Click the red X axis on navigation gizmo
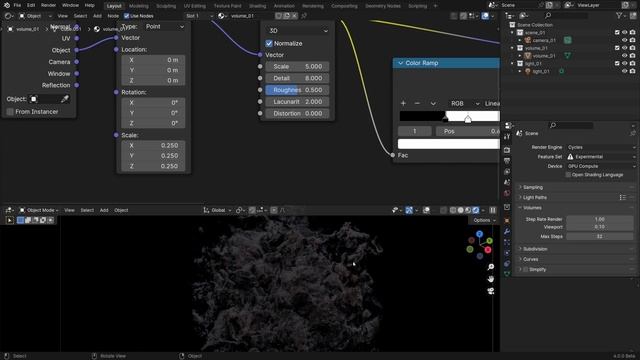 coord(488,250)
